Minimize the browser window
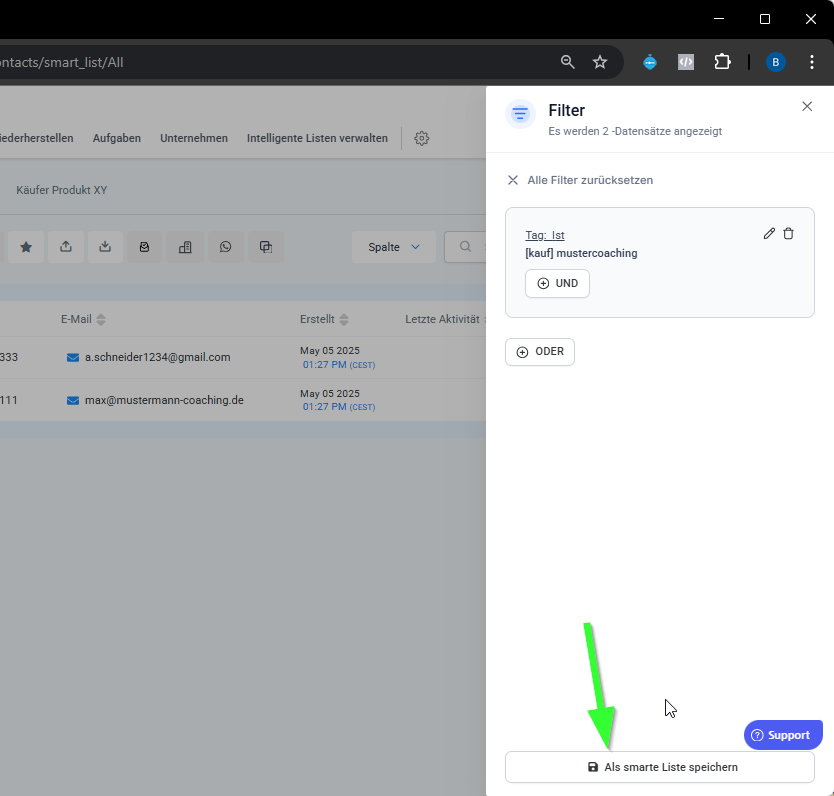Image resolution: width=834 pixels, height=796 pixels. [x=719, y=19]
